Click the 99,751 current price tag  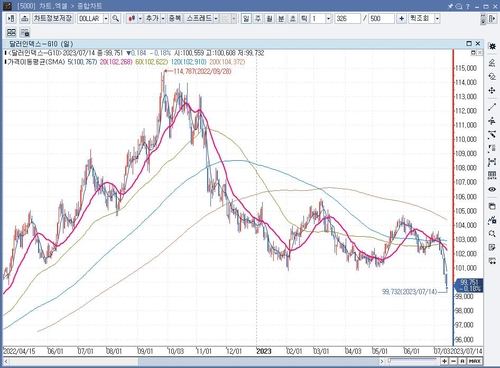coord(469,285)
